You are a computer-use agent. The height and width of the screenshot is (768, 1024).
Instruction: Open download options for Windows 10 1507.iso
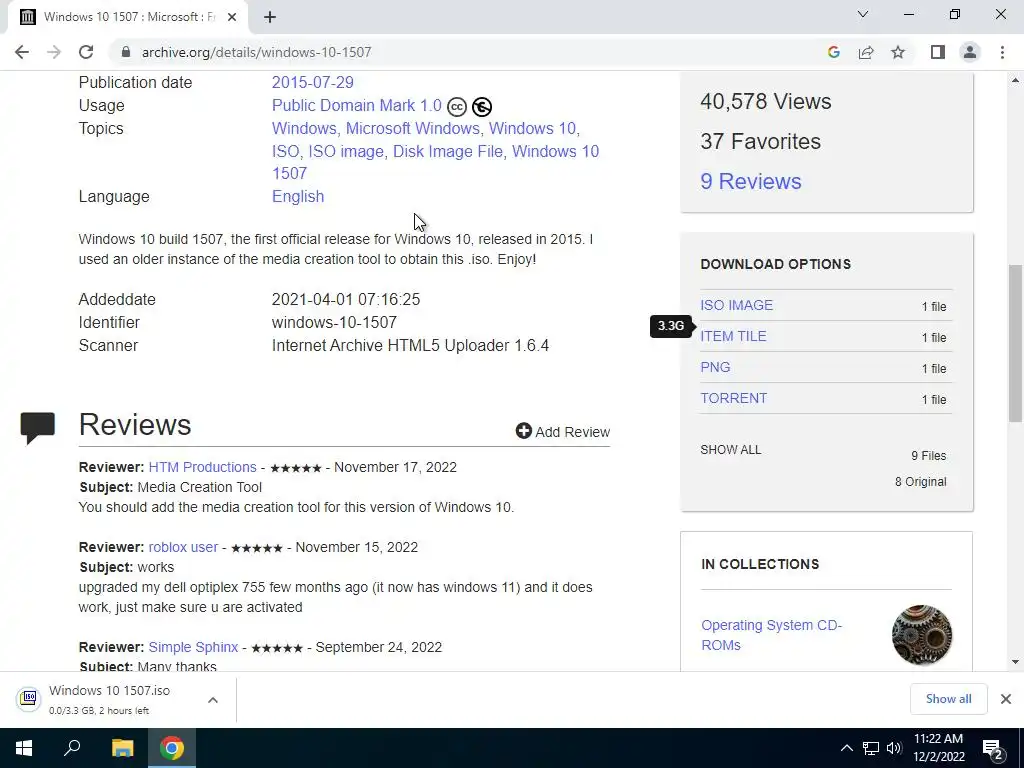[213, 700]
